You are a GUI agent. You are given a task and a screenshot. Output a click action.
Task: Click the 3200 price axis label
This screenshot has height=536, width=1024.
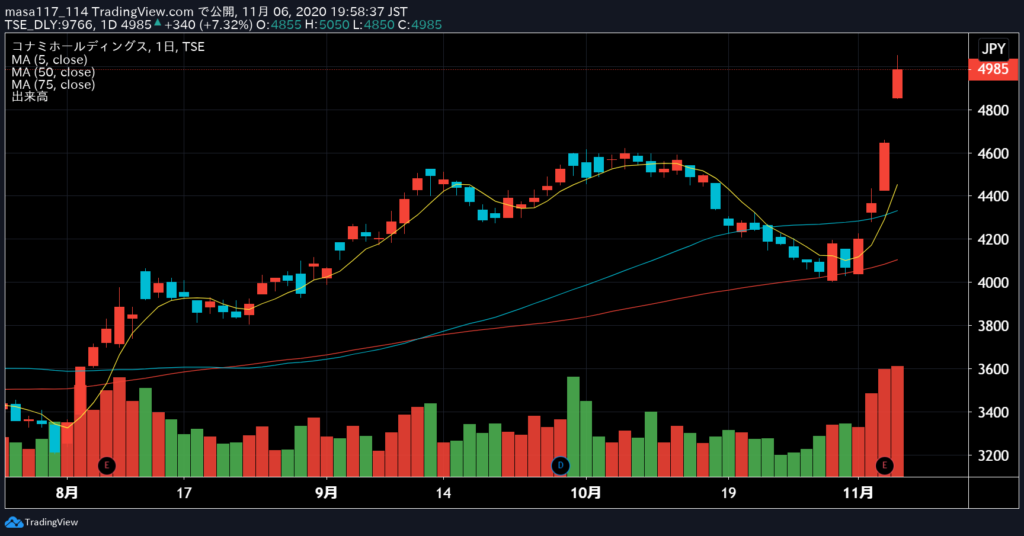(993, 456)
